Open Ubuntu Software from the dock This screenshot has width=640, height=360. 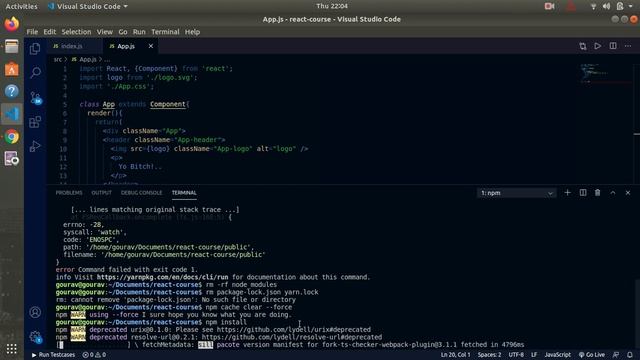click(x=11, y=69)
